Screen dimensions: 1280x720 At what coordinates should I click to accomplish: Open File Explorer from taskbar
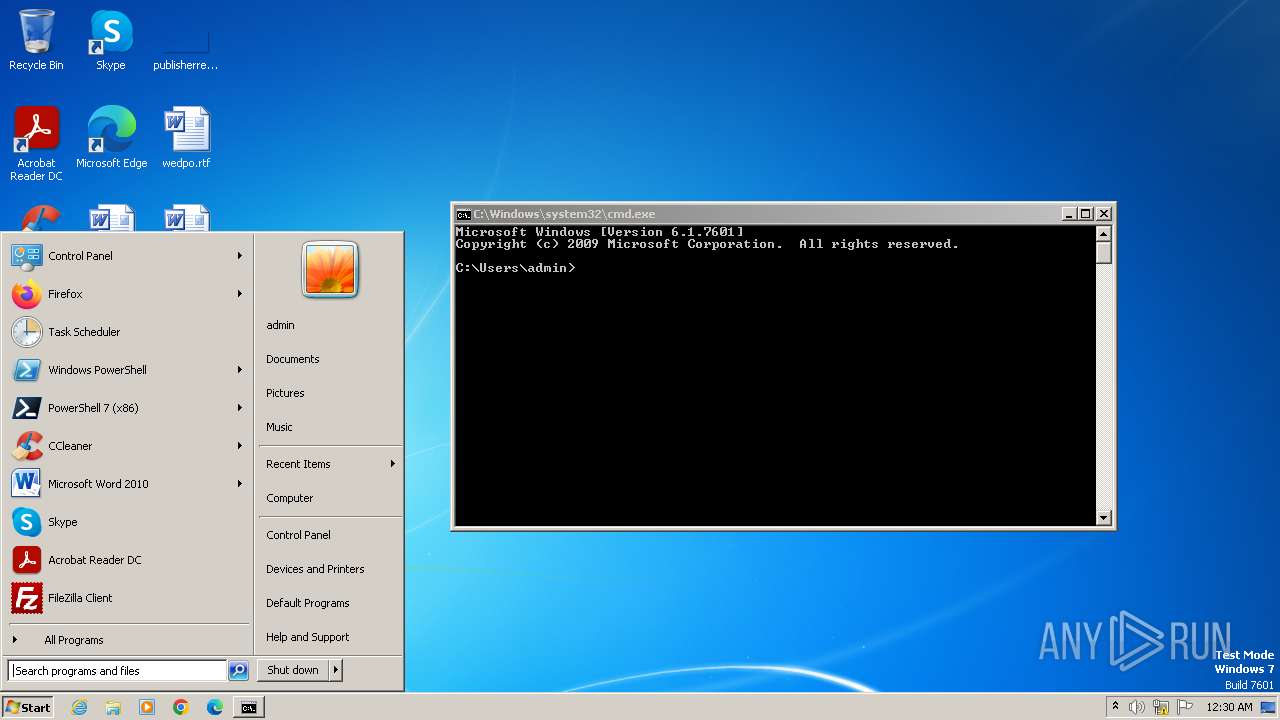click(113, 707)
